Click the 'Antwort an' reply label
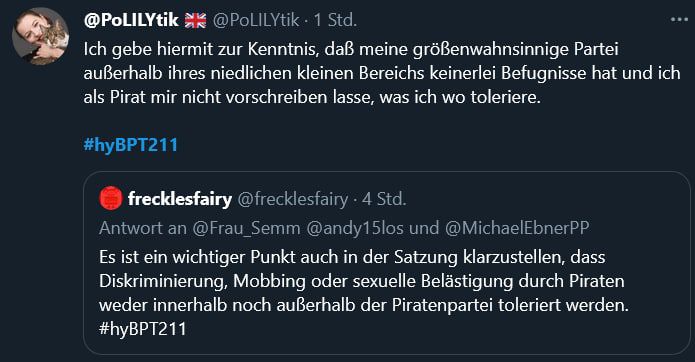 tap(143, 228)
